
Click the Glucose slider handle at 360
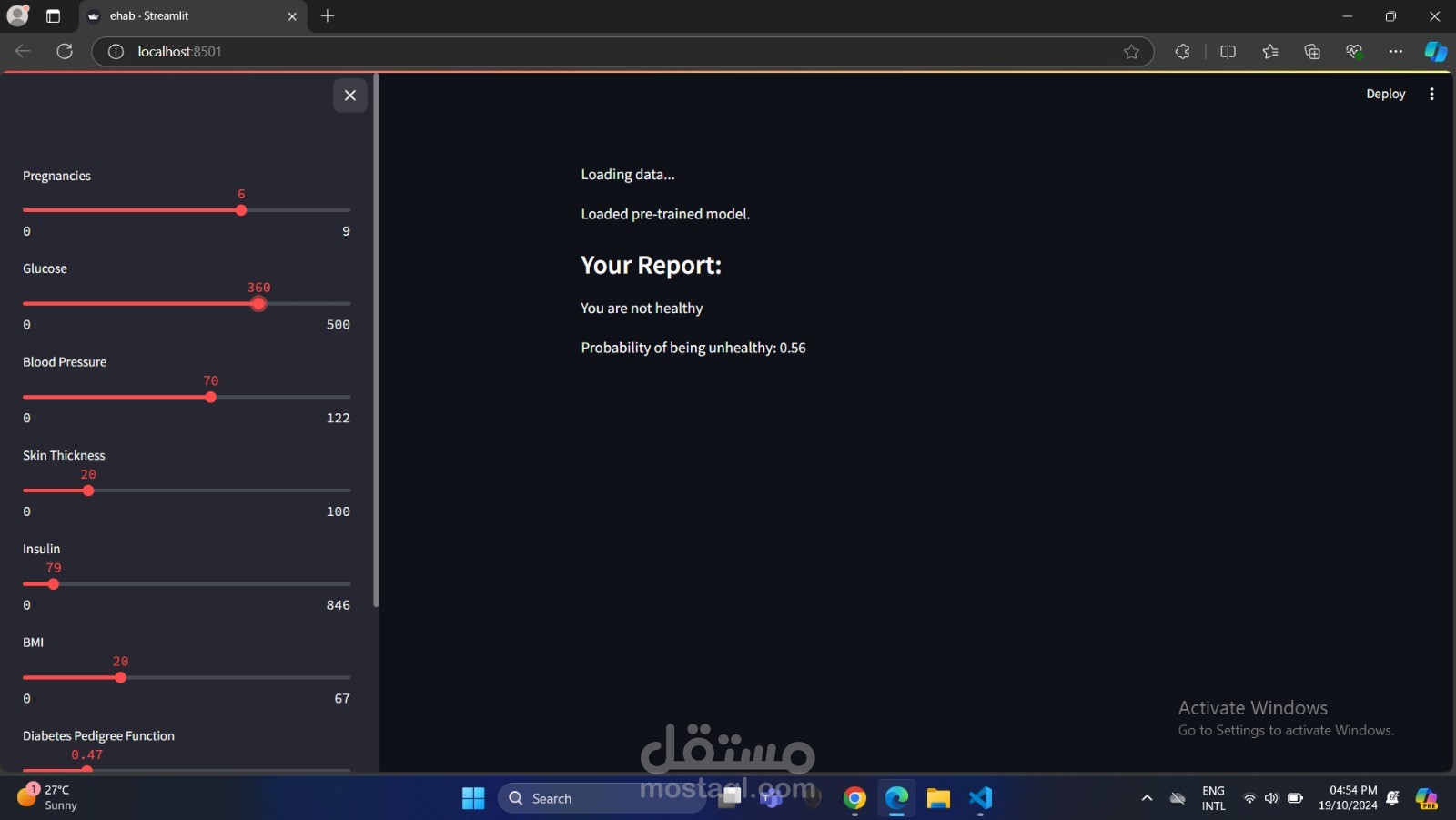tap(258, 304)
